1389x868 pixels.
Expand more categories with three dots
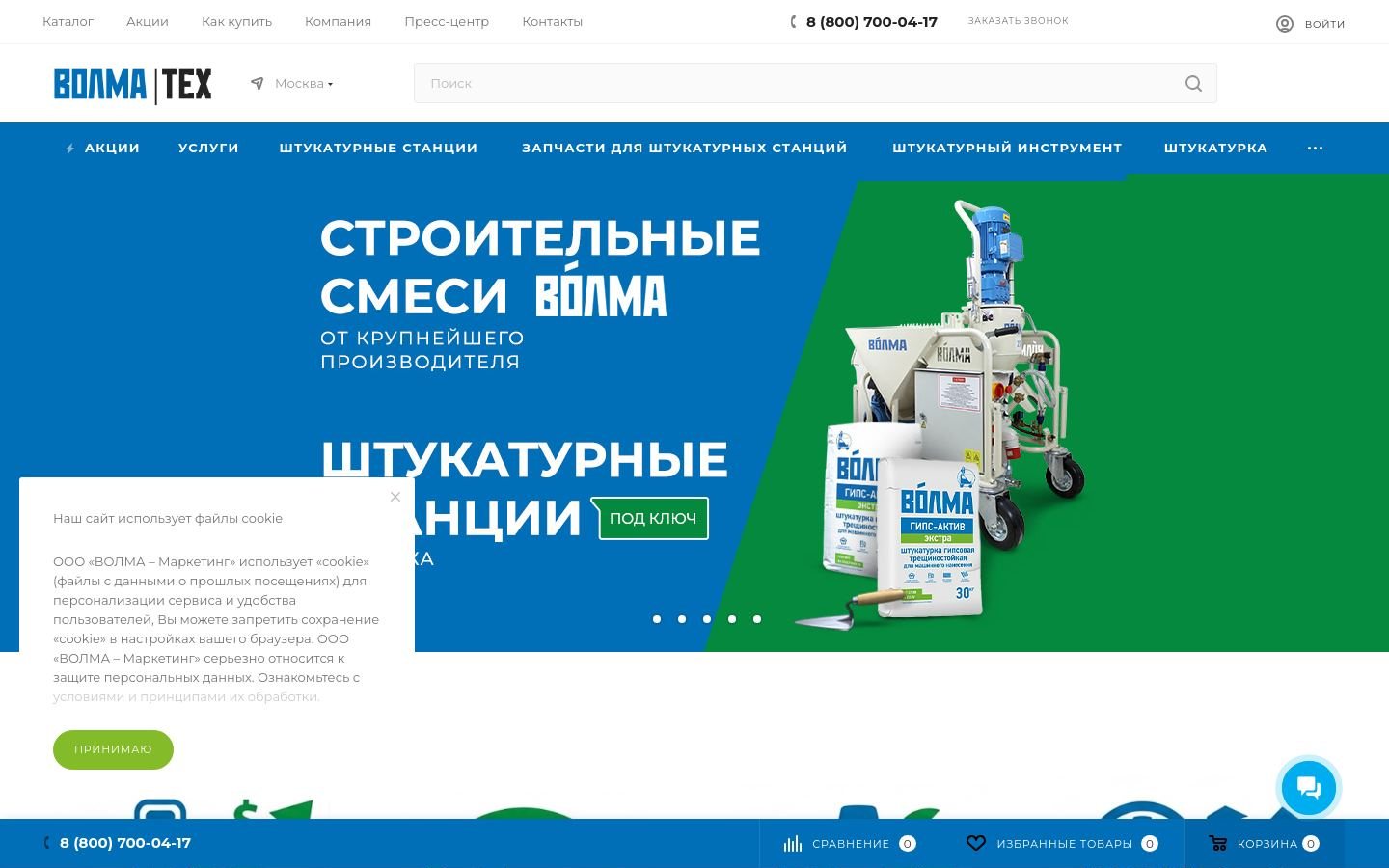coord(1315,149)
